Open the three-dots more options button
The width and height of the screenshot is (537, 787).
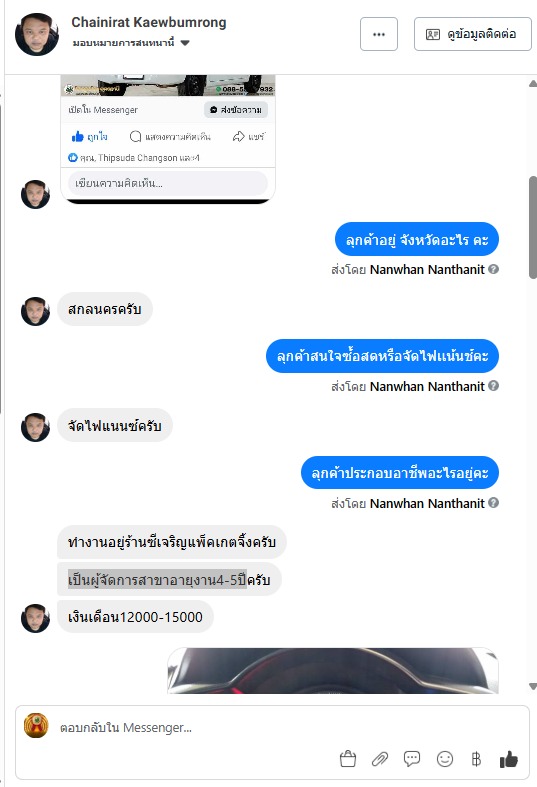(x=379, y=34)
